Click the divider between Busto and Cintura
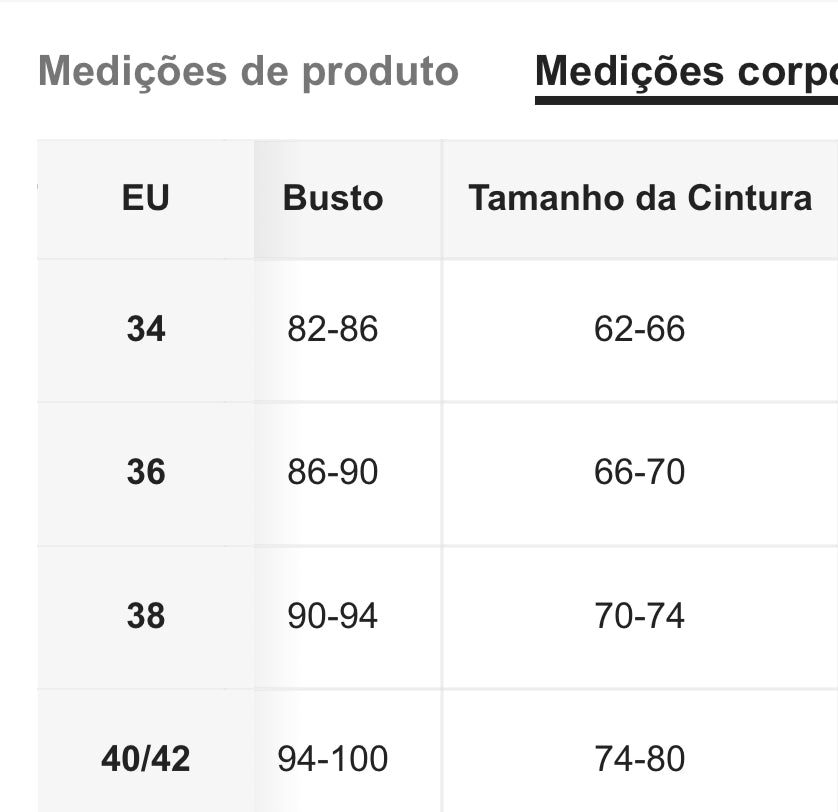Viewport: 838px width, 812px height. [x=442, y=476]
